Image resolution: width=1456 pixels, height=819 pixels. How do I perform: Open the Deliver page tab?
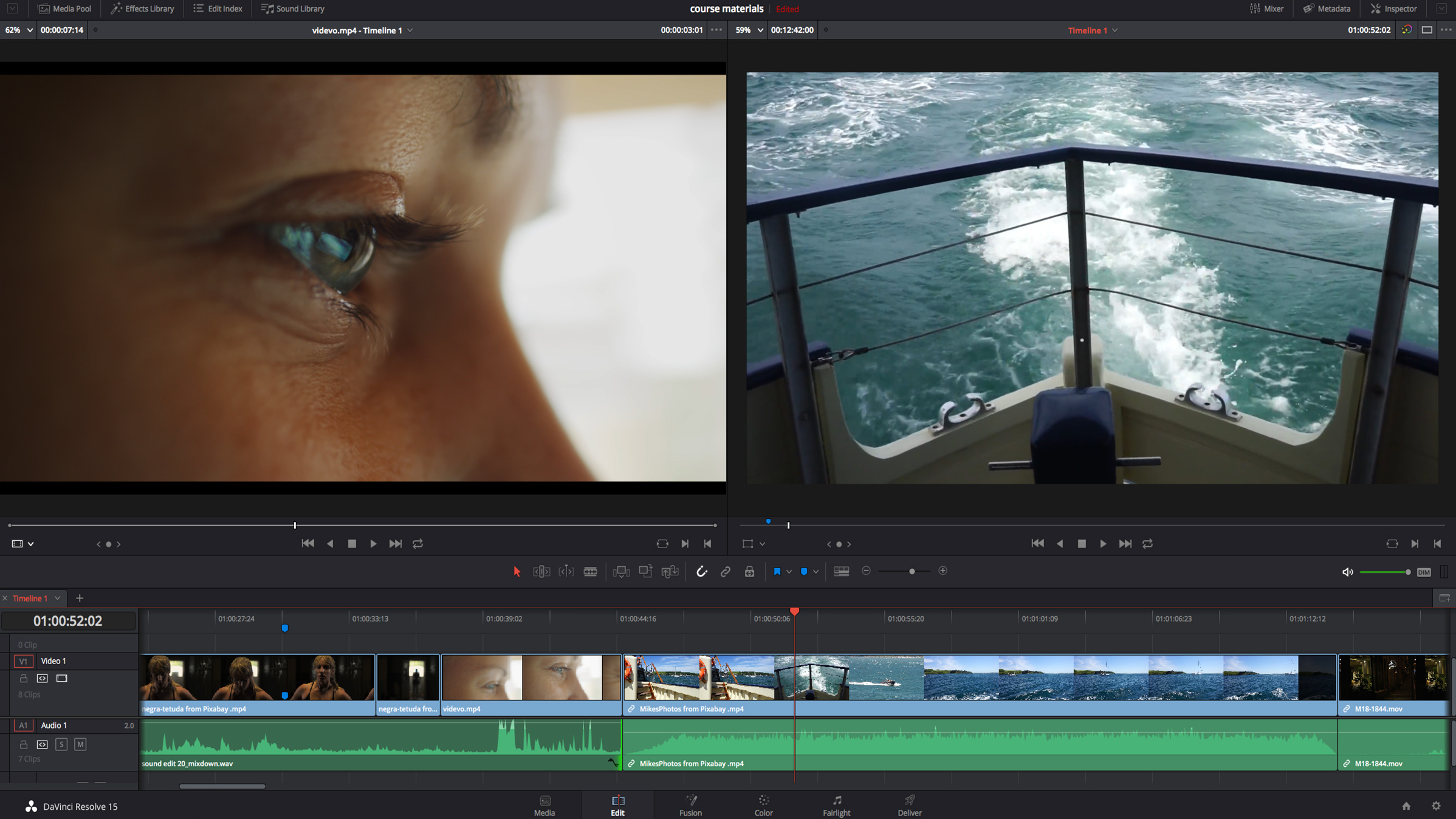point(909,805)
